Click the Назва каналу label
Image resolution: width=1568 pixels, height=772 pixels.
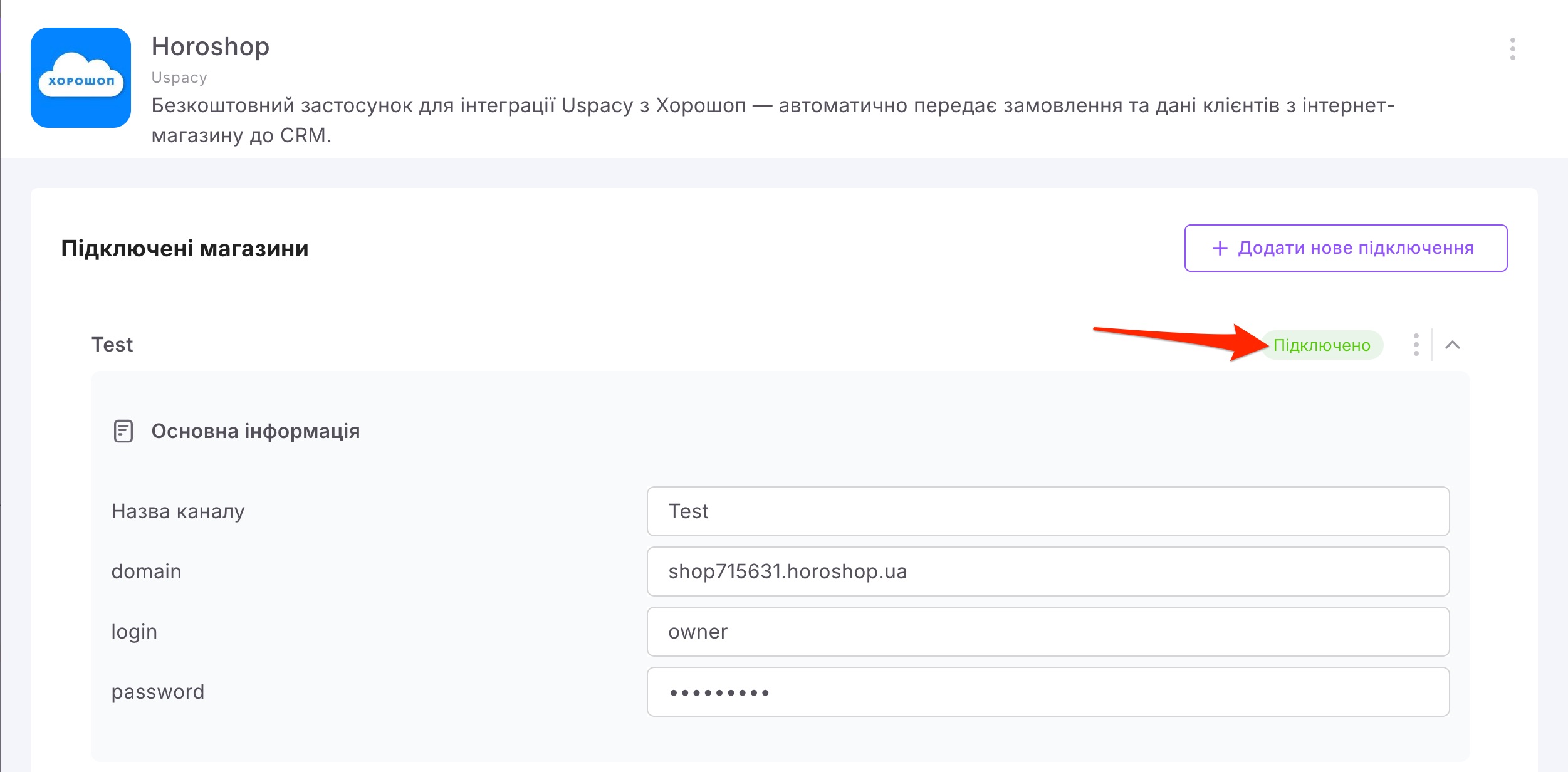pos(178,511)
